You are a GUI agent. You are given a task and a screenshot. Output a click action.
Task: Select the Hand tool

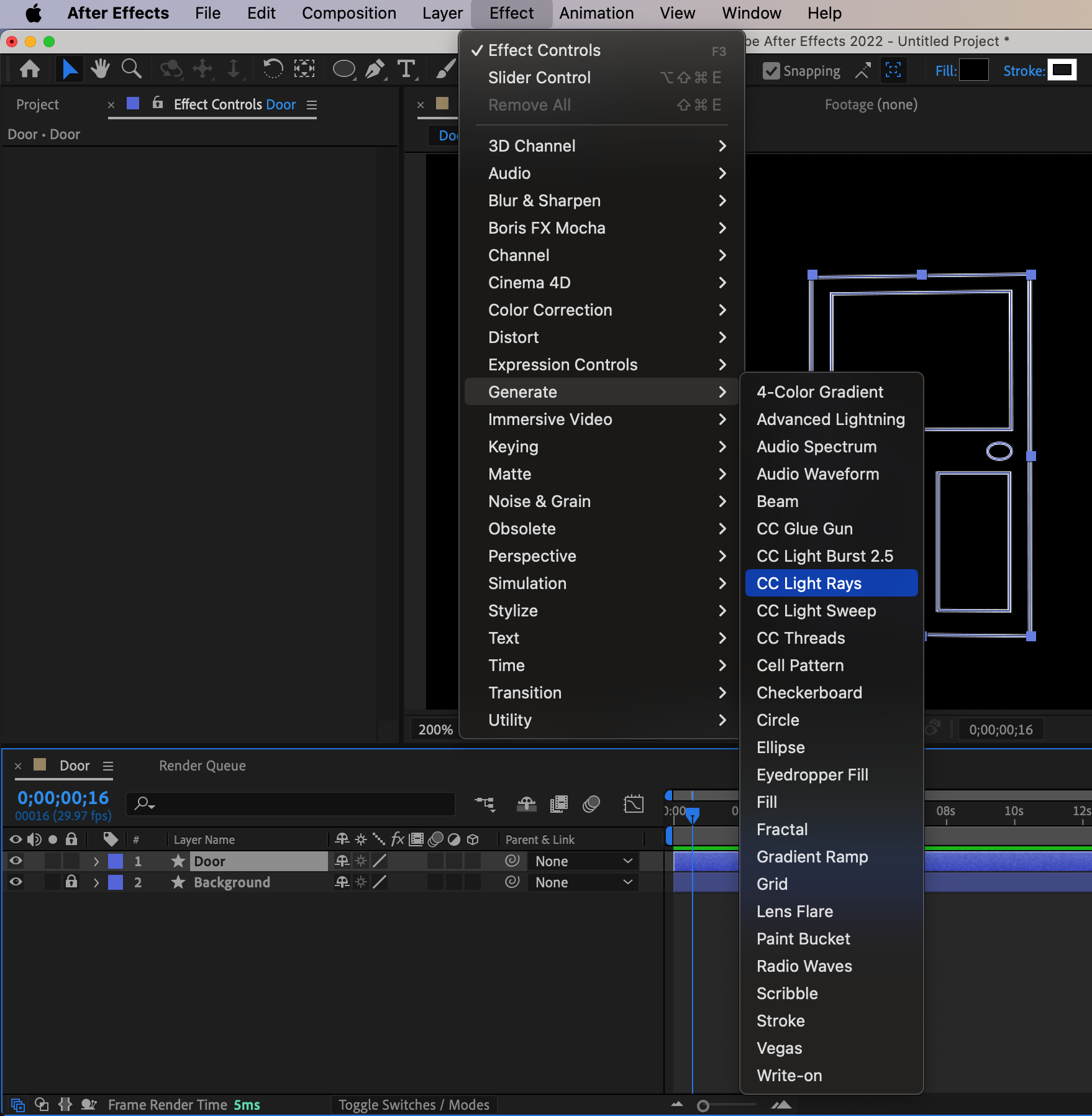(100, 69)
